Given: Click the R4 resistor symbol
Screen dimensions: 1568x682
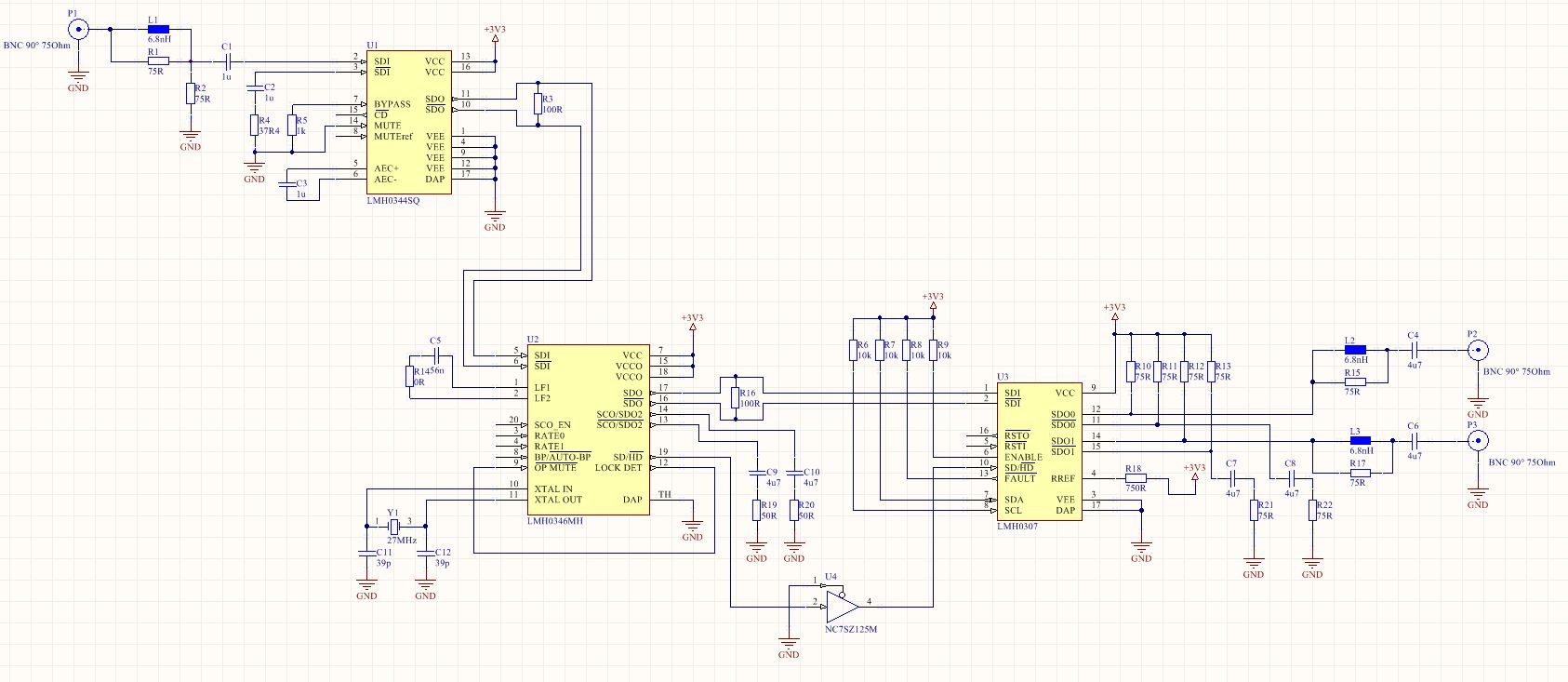Looking at the screenshot, I should coord(254,125).
